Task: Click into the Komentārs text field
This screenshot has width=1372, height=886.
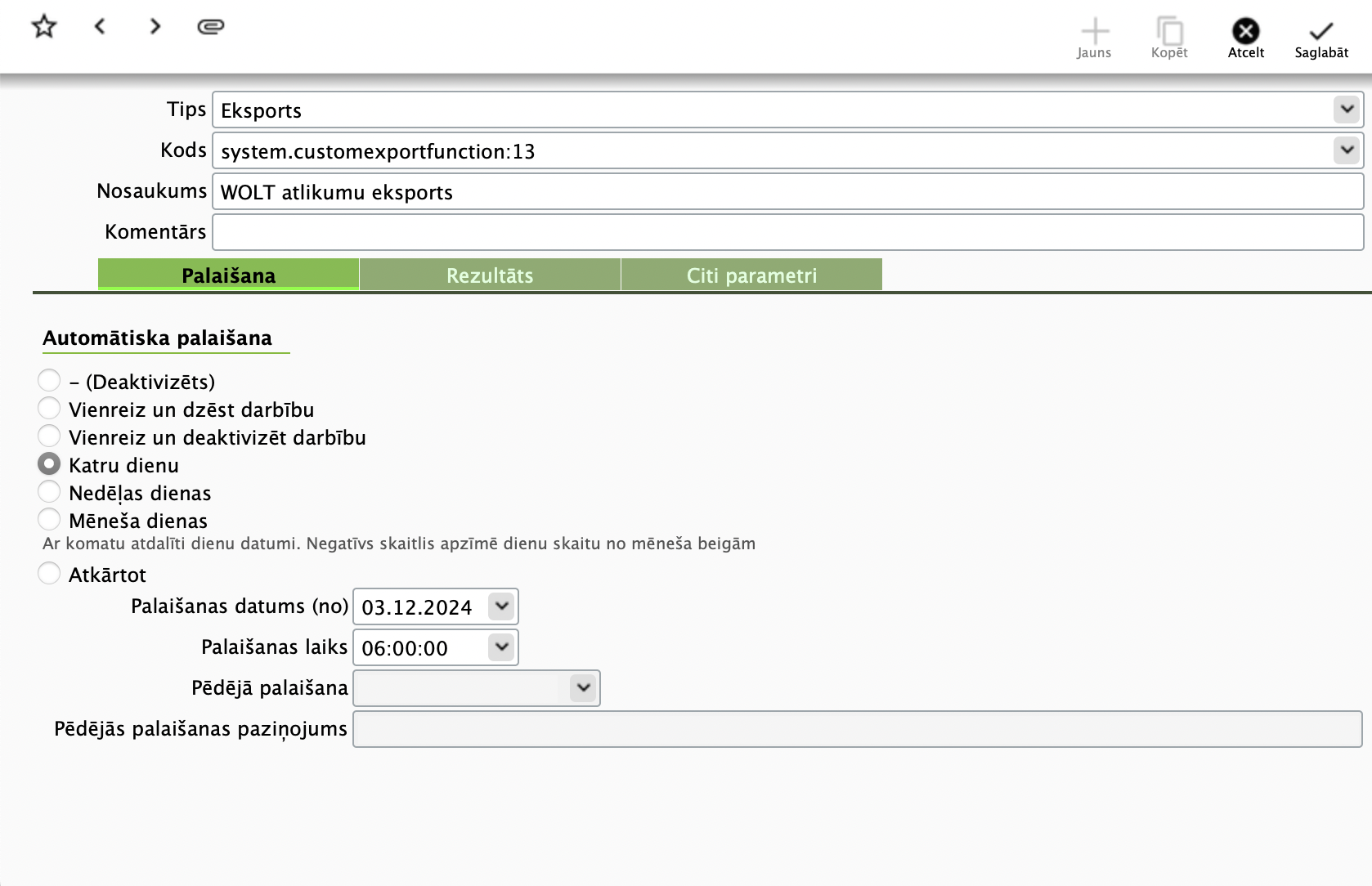Action: pos(787,232)
